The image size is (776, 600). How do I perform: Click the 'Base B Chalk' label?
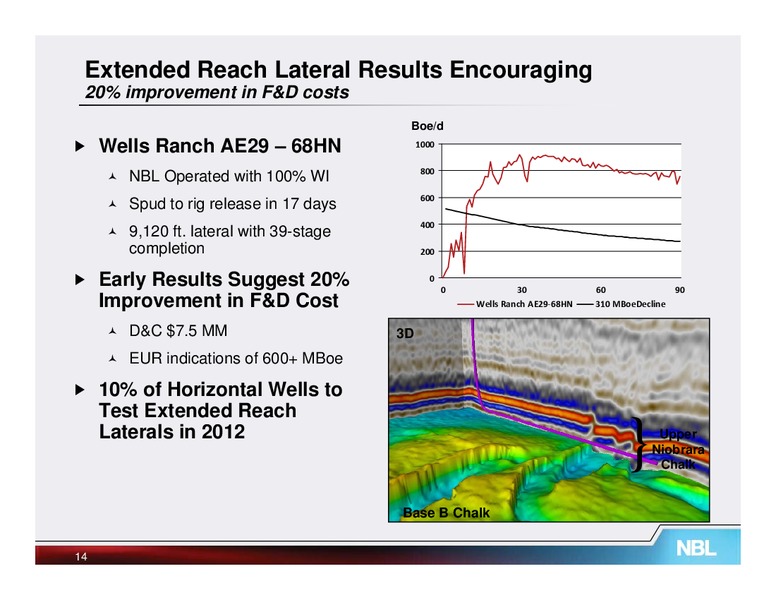[x=446, y=513]
